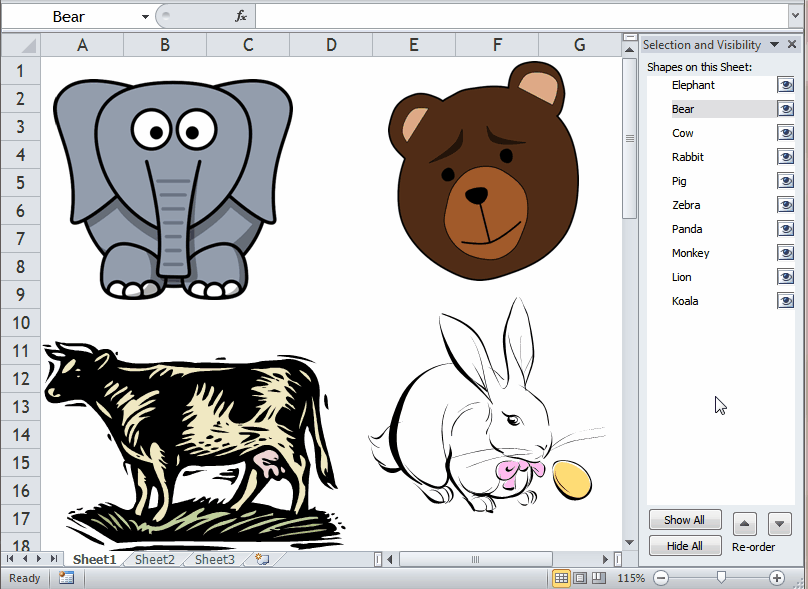Click the 115% zoom level
The height and width of the screenshot is (589, 808).
631,578
